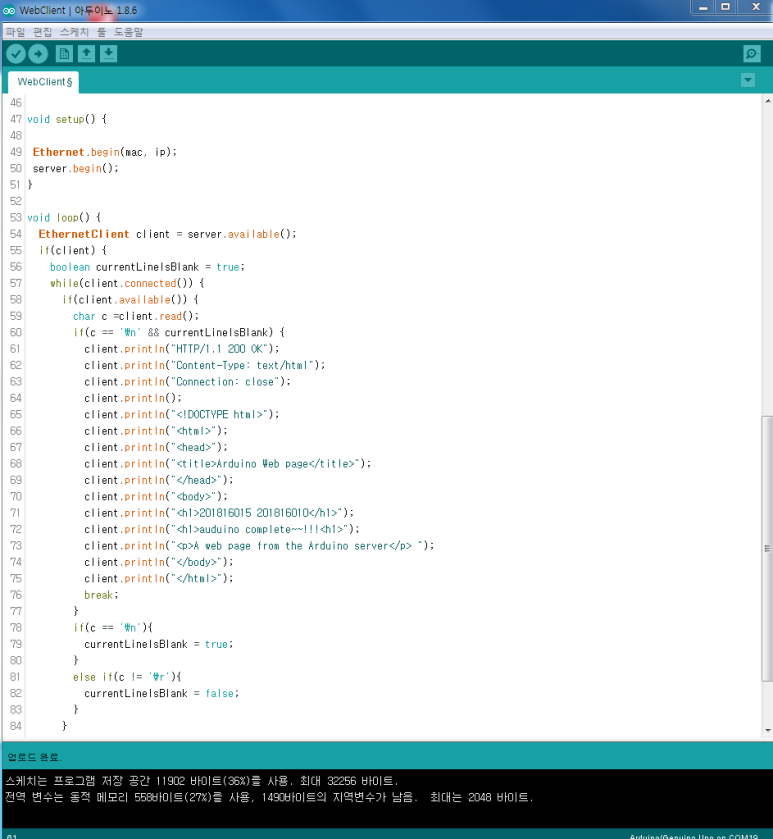Click the web page from Arduino server line
Viewport: 773px width, 839px height.
point(259,546)
